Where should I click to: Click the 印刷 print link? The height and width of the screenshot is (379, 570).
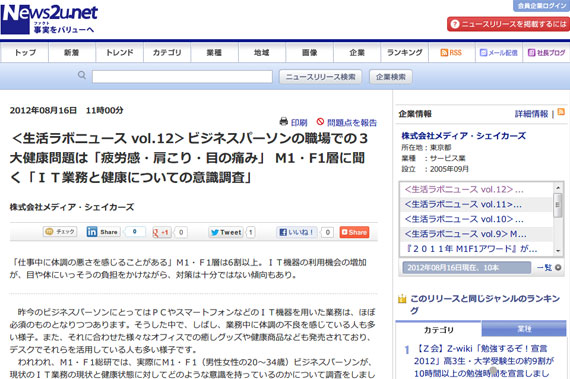(299, 122)
